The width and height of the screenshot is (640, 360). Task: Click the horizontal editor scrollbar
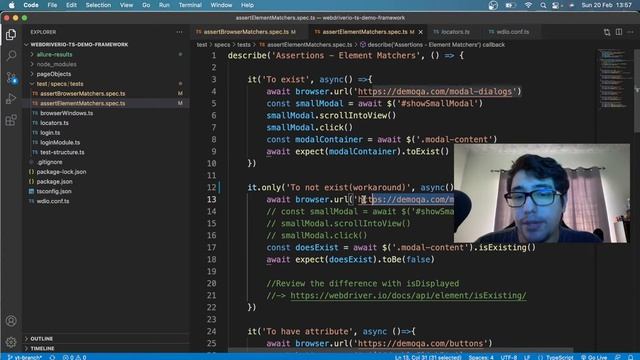[400, 350]
